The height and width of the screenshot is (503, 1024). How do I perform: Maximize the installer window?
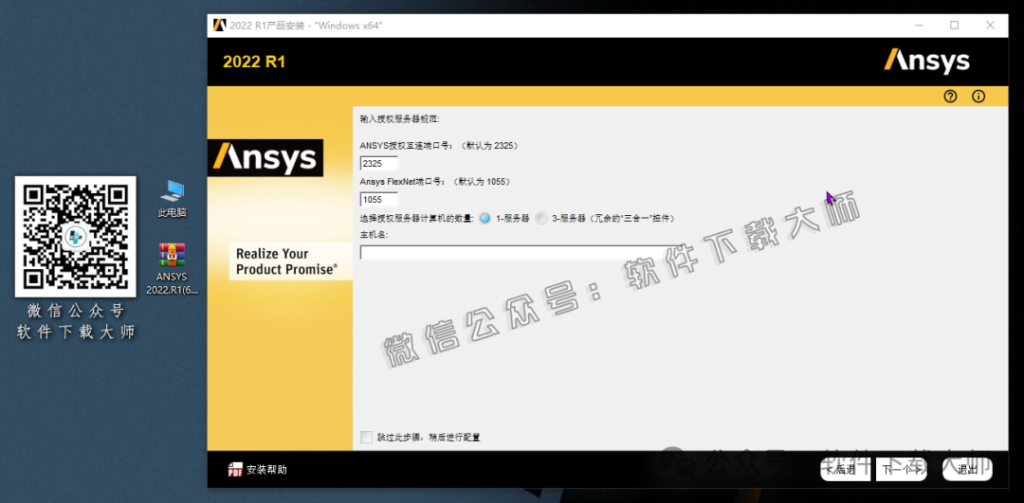(x=954, y=25)
